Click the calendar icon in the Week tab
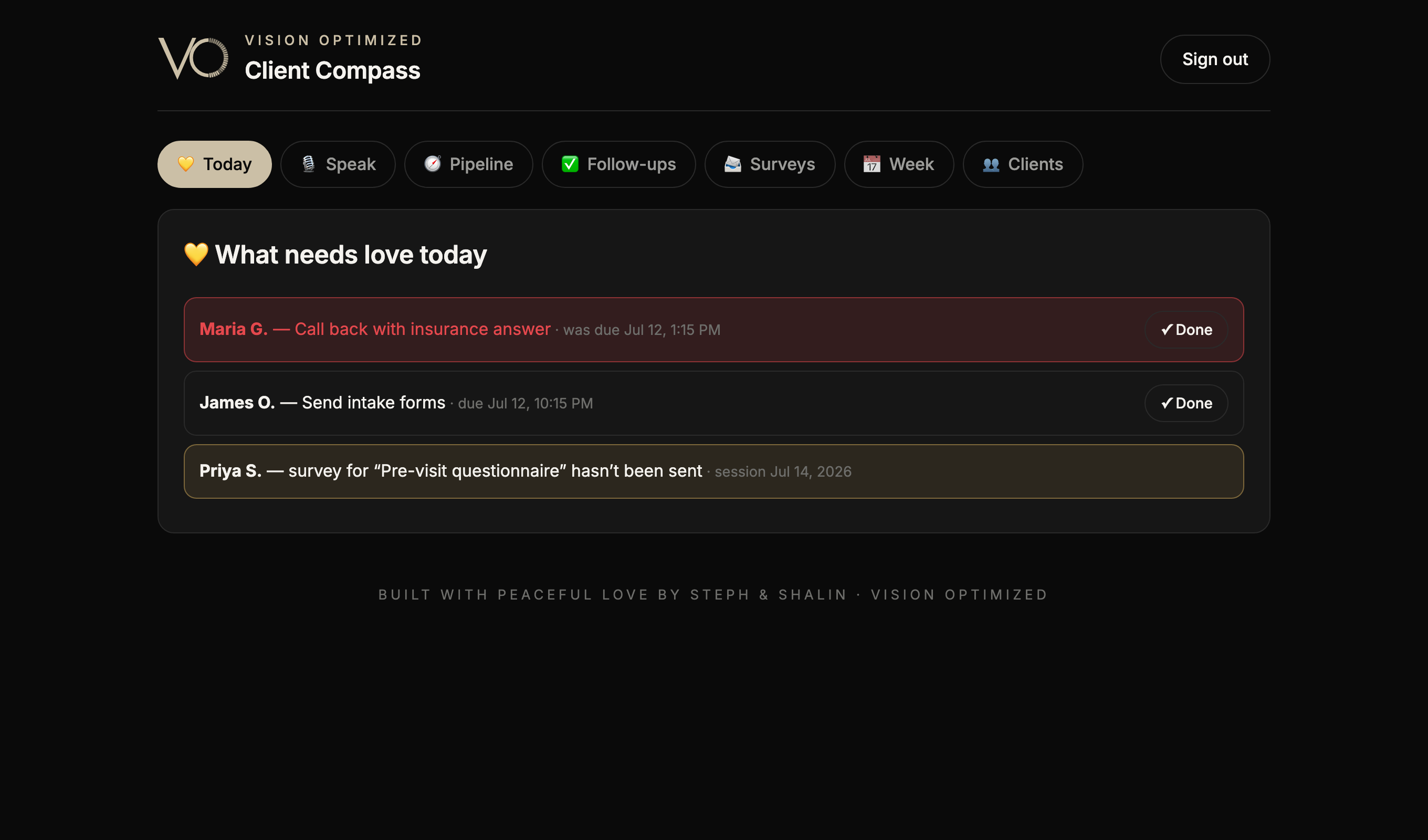This screenshot has width=1428, height=840. coord(871,164)
